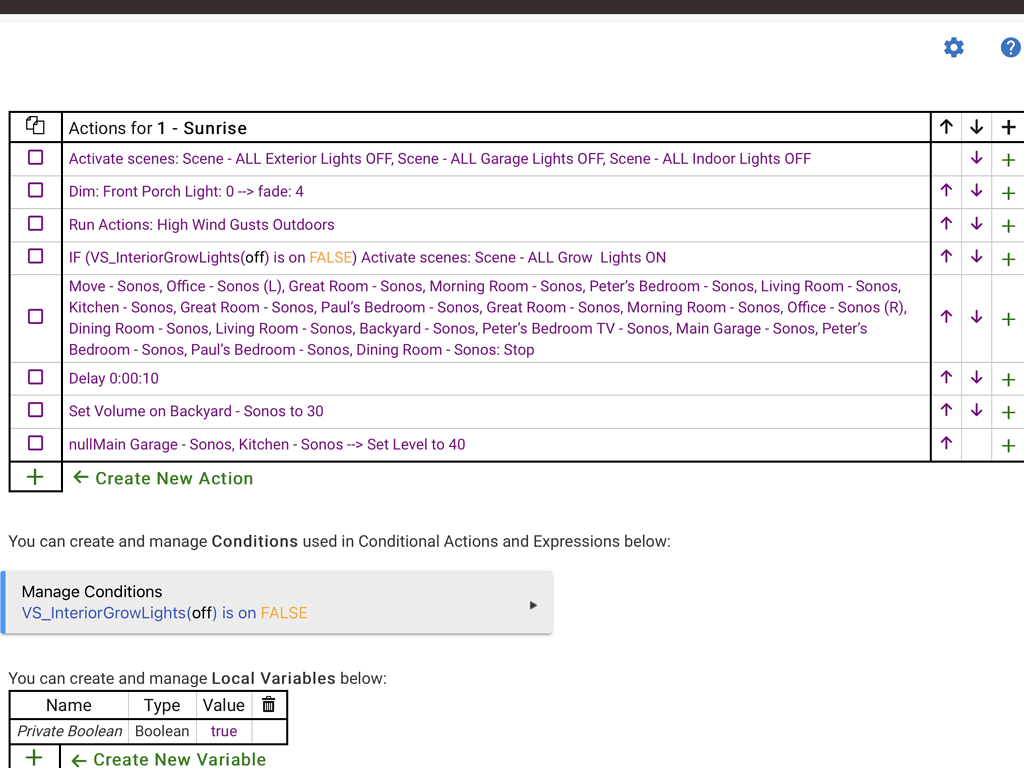Tick checkbox beside the Move Sonos Stop action
Viewport: 1024px width, 768px height.
coord(36,317)
